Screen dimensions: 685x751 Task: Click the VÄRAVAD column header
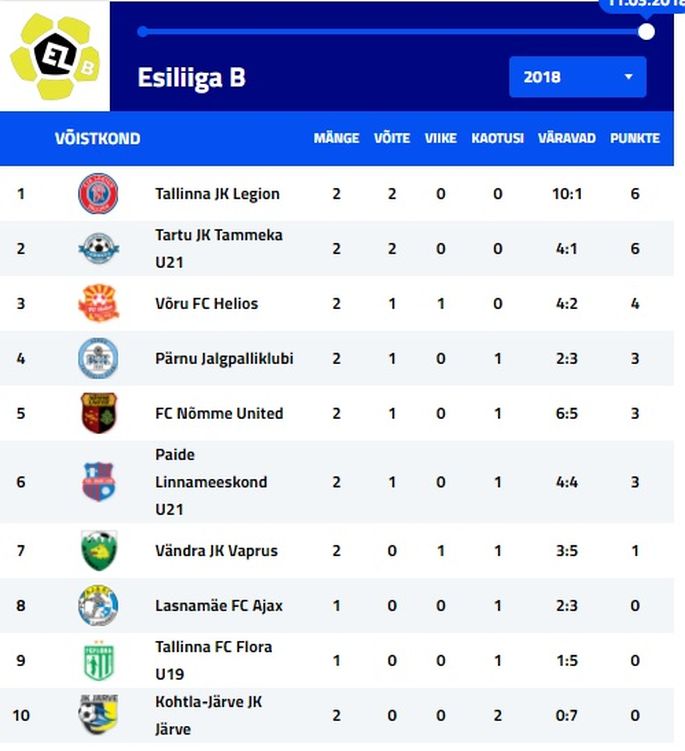point(567,138)
